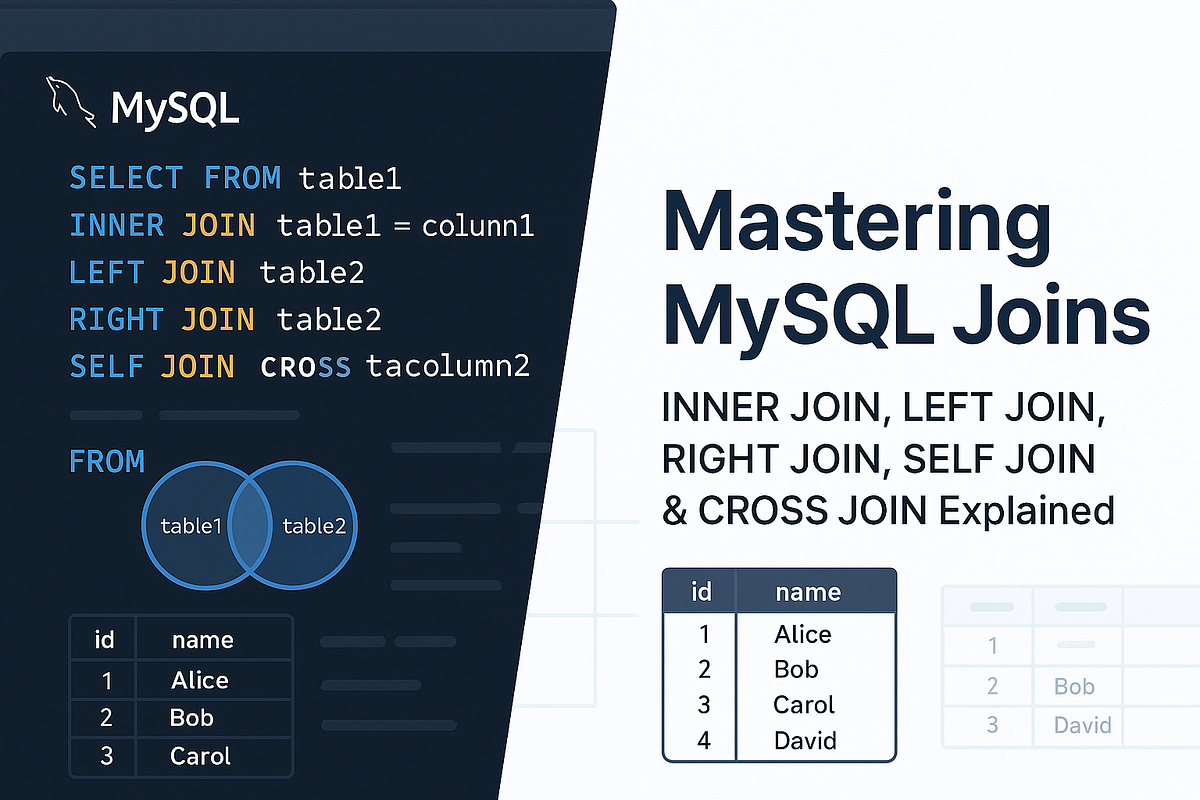This screenshot has height=800, width=1200.
Task: Click the 'SELF' keyword in the code
Action: [106, 366]
